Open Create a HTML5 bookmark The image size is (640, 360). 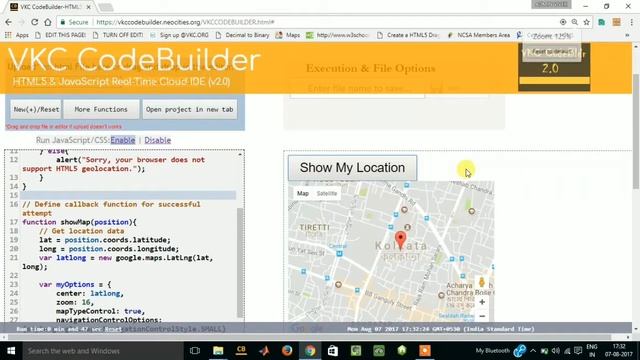408,35
